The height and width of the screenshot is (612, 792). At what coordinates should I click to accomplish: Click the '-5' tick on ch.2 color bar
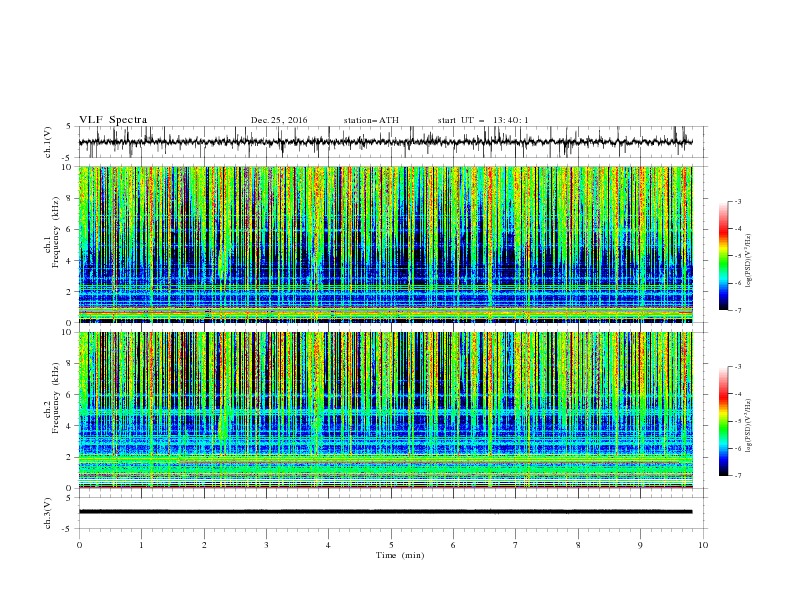[738, 421]
